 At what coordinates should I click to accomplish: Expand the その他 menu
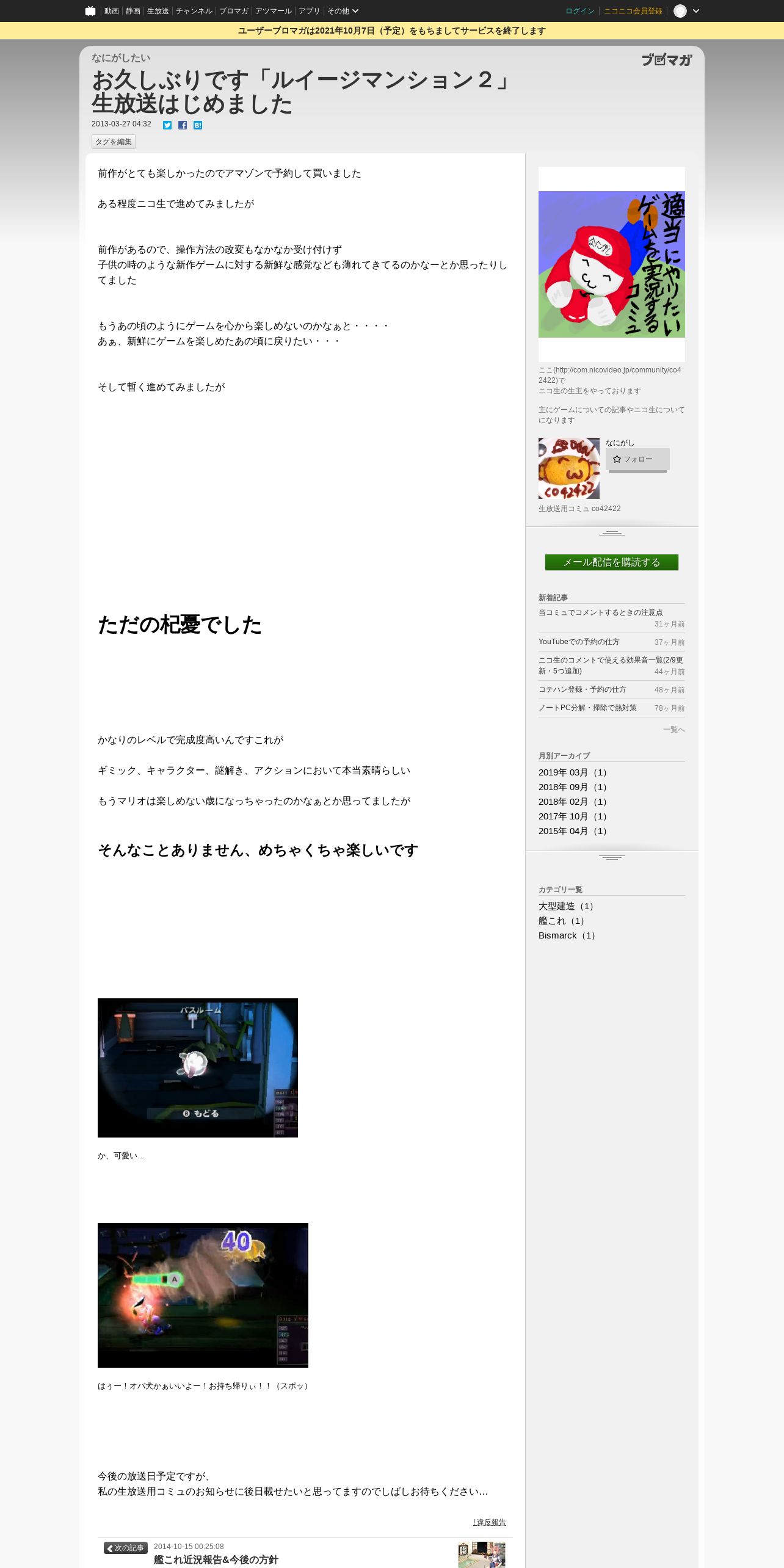tap(343, 11)
